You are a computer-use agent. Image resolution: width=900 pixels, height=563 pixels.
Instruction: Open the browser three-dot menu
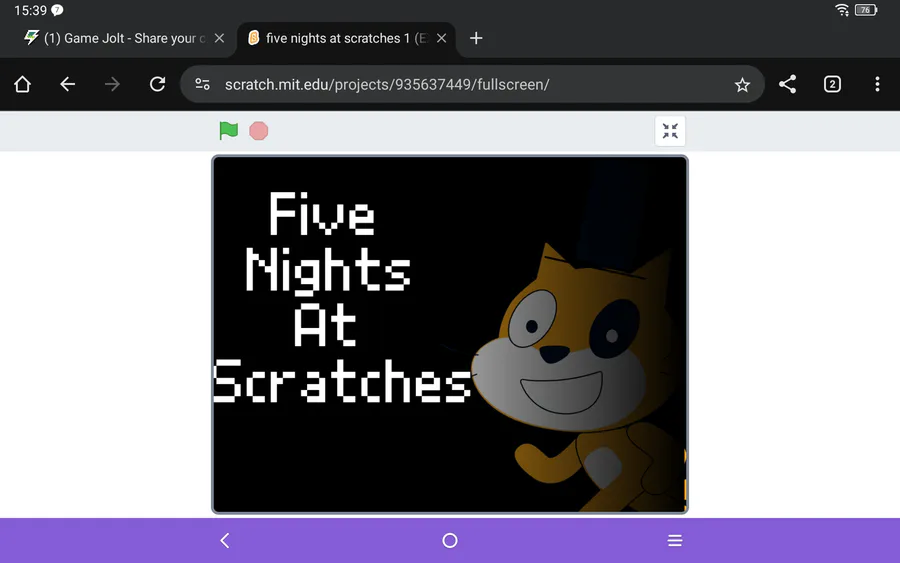(x=877, y=84)
